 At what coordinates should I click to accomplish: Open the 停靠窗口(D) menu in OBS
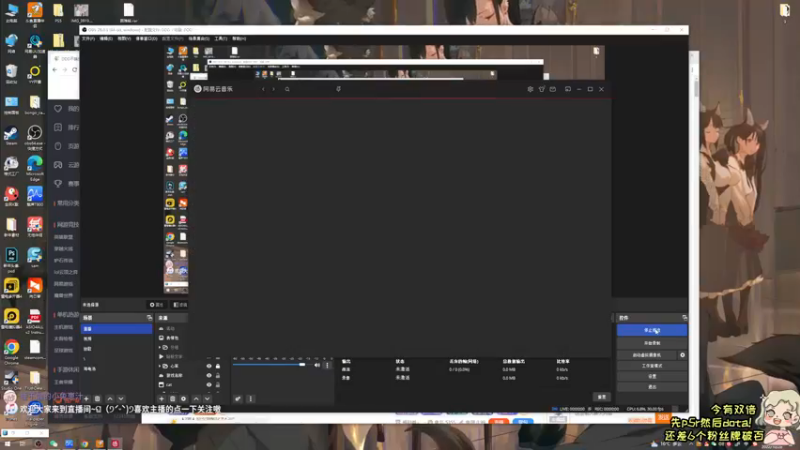[x=146, y=39]
